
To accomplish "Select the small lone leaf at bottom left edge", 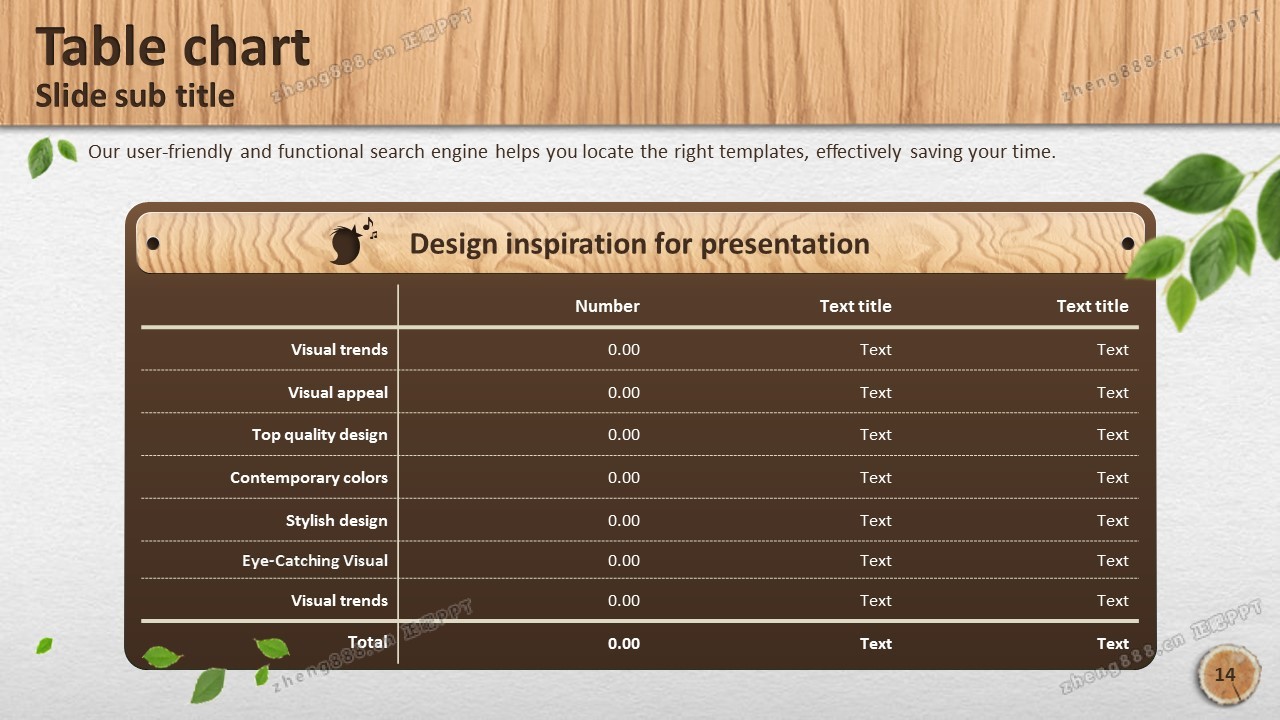I will tap(44, 646).
